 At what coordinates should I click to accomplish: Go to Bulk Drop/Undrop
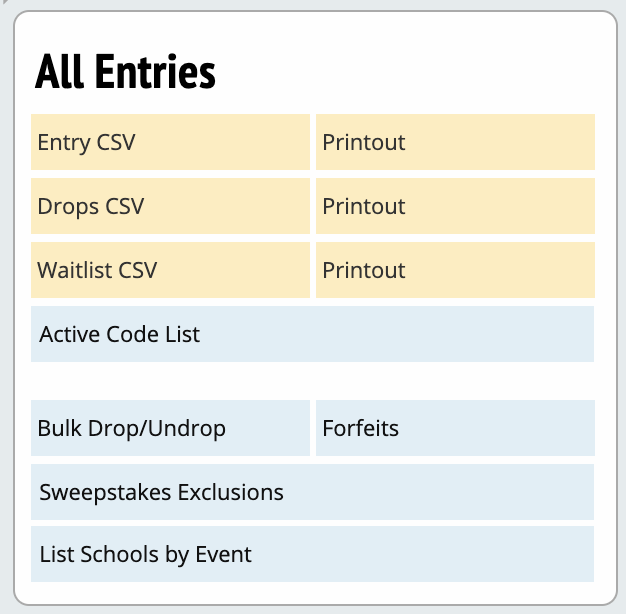click(170, 428)
